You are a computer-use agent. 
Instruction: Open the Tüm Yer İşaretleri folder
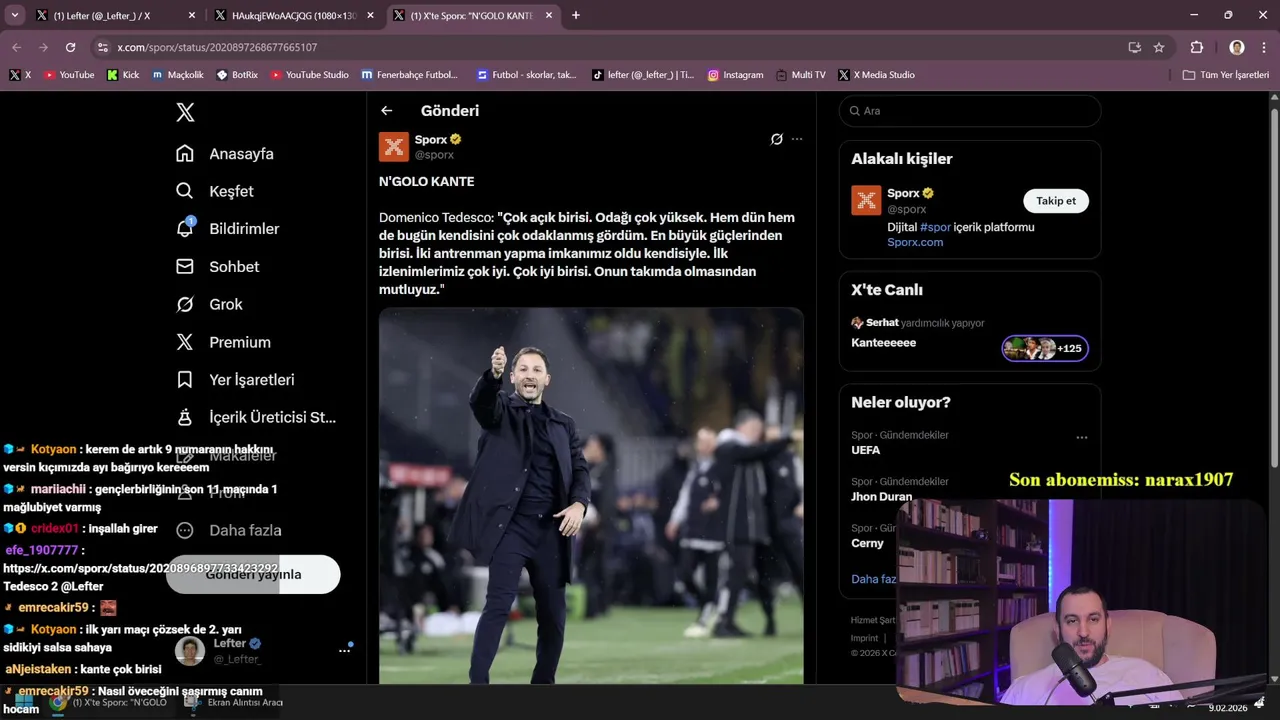click(1226, 75)
